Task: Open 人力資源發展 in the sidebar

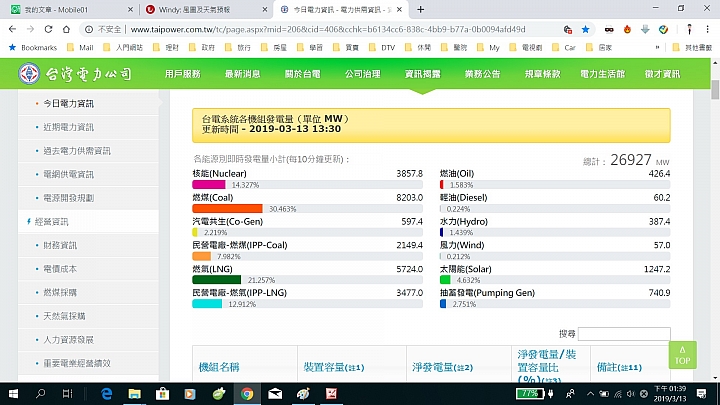Action: pos(68,340)
